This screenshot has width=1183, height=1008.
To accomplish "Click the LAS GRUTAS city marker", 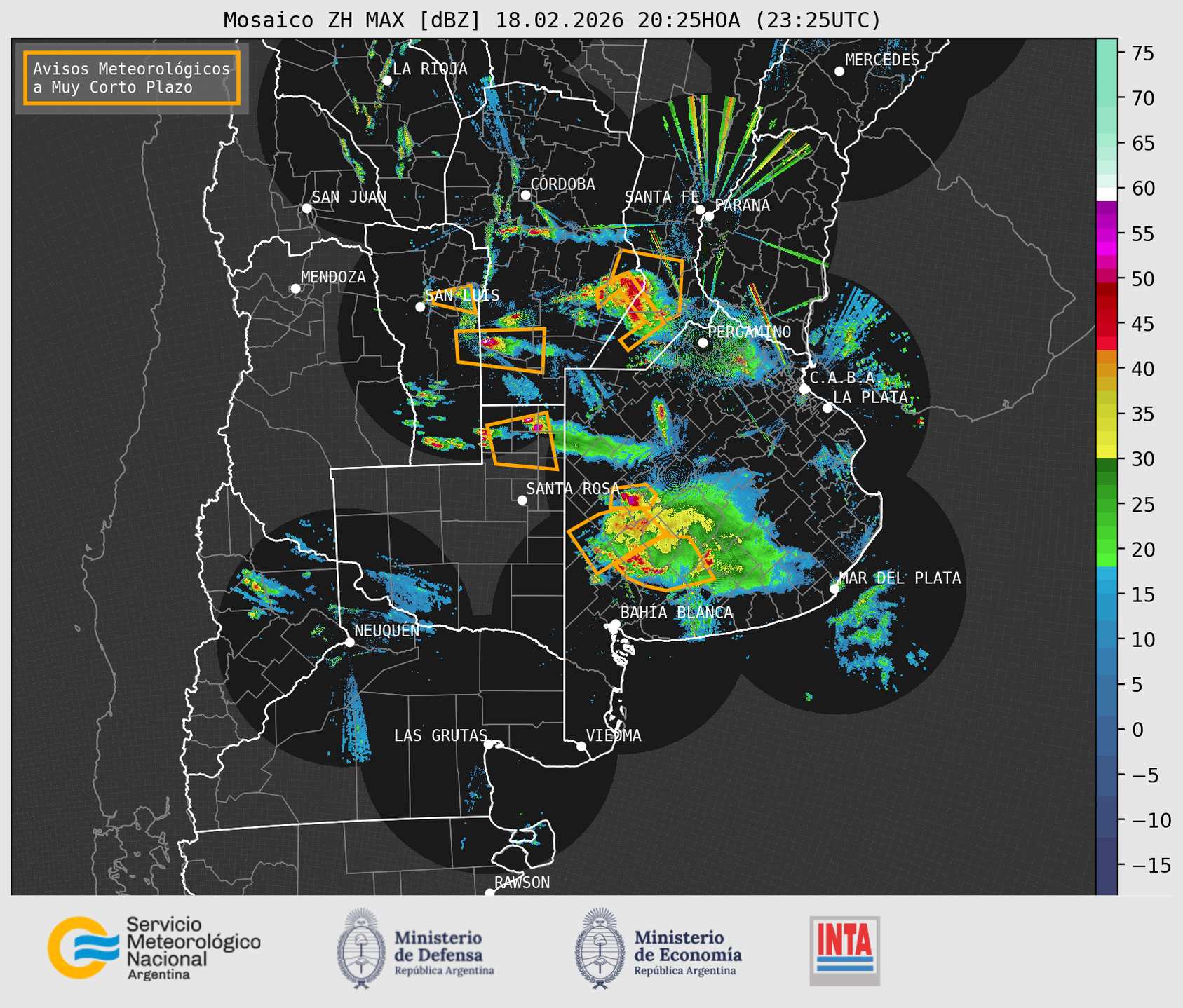I will [x=489, y=744].
